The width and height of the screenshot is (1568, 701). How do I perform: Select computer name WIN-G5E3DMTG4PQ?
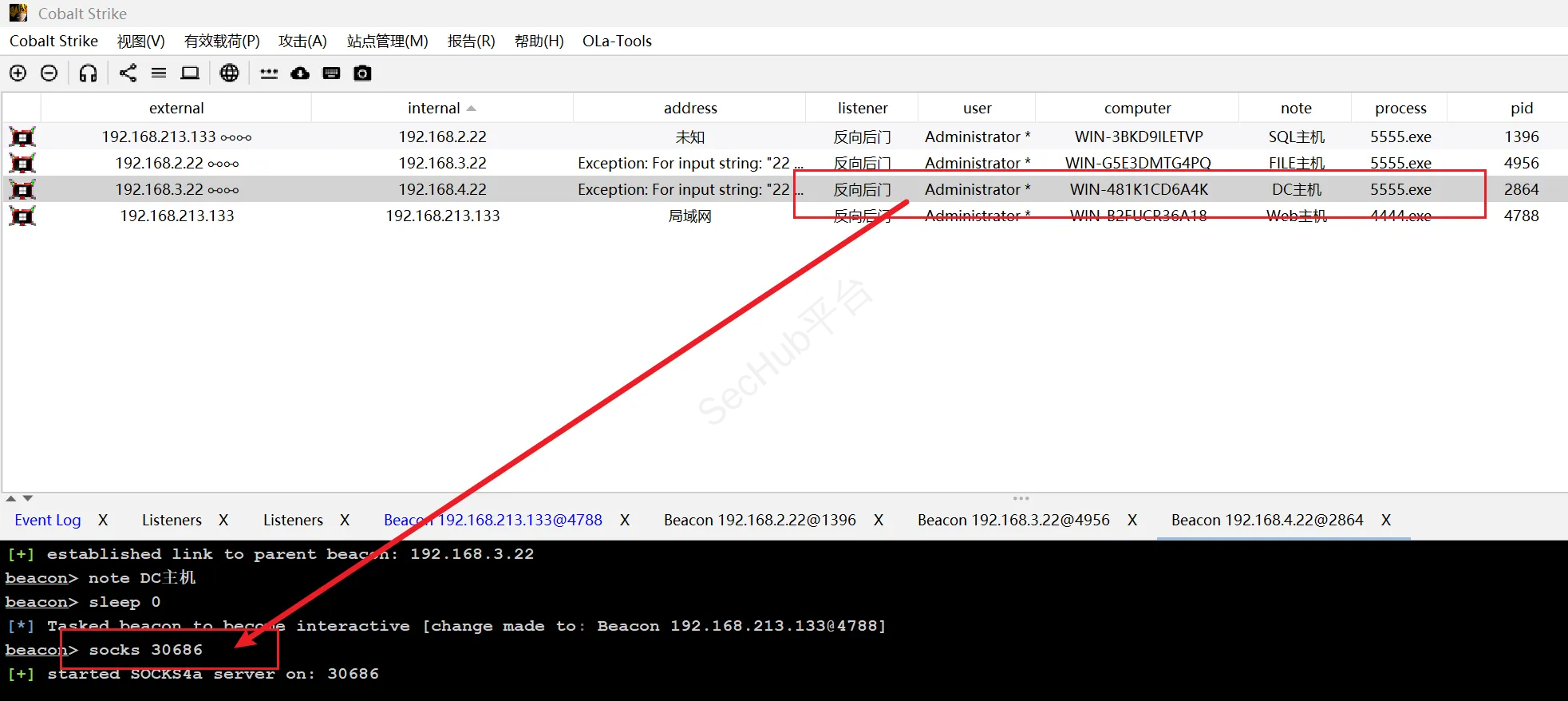coord(1139,163)
